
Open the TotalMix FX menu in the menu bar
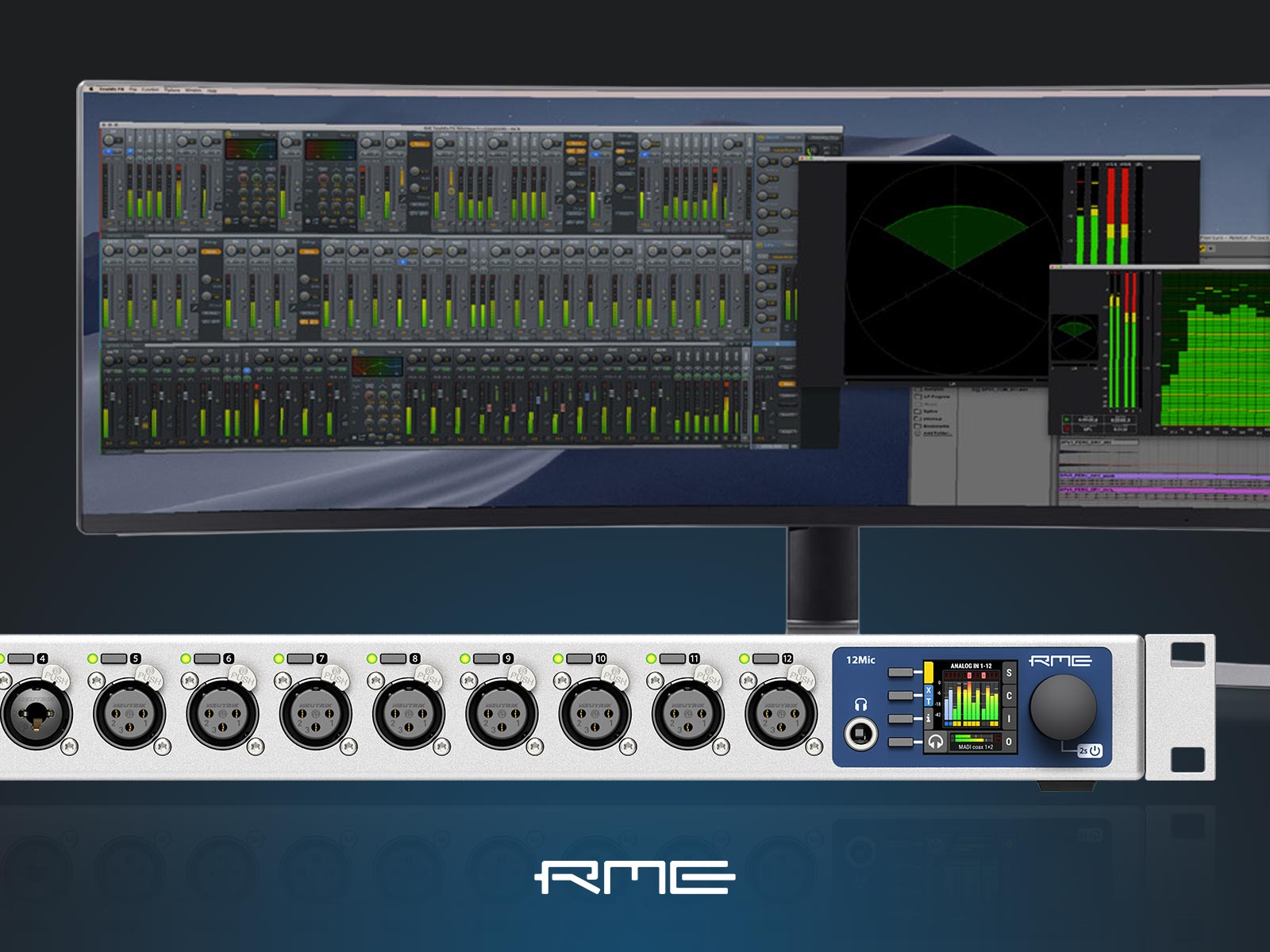tap(112, 89)
